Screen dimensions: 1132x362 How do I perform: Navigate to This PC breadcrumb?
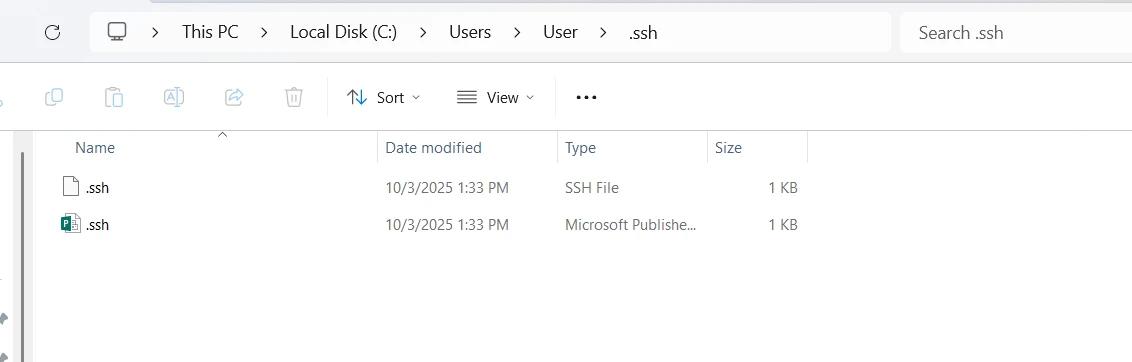[210, 33]
